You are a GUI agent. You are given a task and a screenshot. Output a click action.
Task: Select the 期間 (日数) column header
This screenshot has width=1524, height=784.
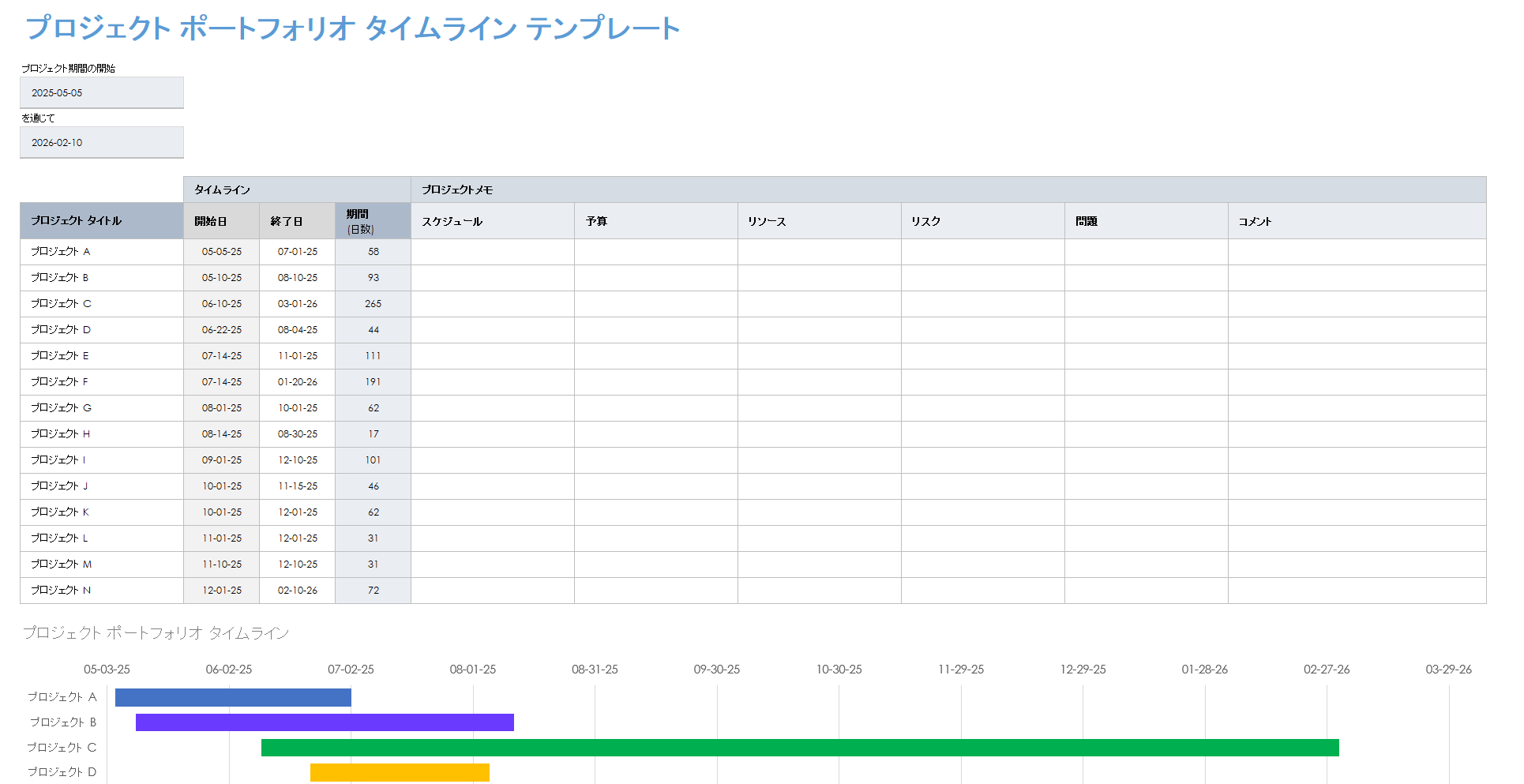pos(373,220)
